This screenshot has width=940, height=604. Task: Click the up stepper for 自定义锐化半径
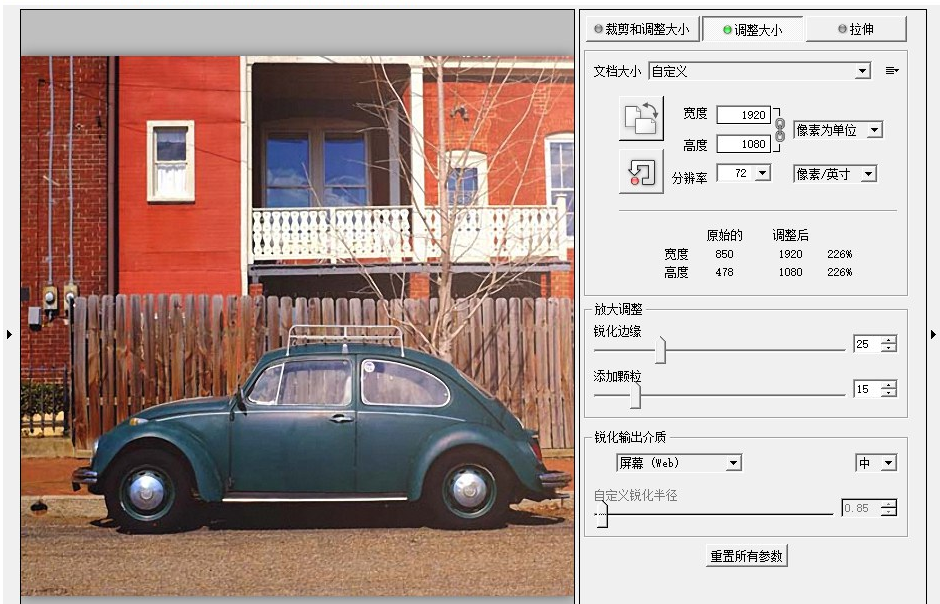pyautogui.click(x=889, y=504)
